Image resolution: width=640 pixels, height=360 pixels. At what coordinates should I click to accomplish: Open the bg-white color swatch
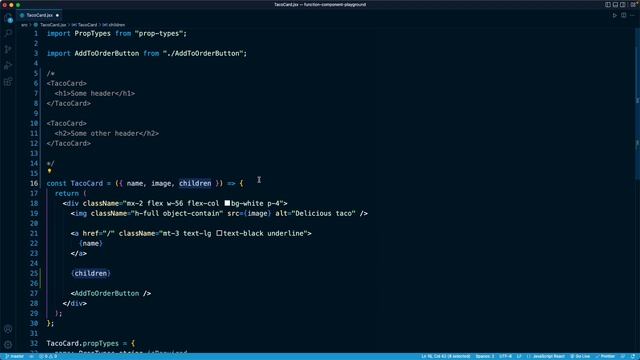point(227,203)
